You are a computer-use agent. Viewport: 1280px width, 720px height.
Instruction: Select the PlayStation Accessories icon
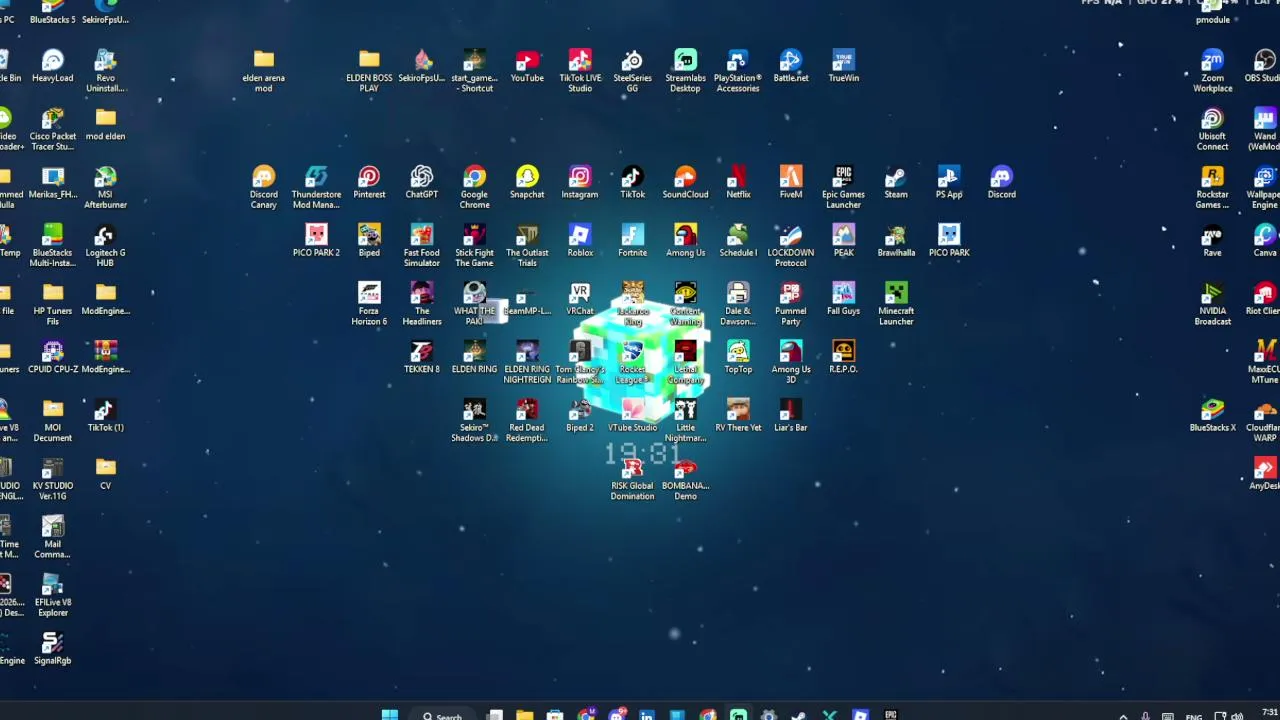738,70
